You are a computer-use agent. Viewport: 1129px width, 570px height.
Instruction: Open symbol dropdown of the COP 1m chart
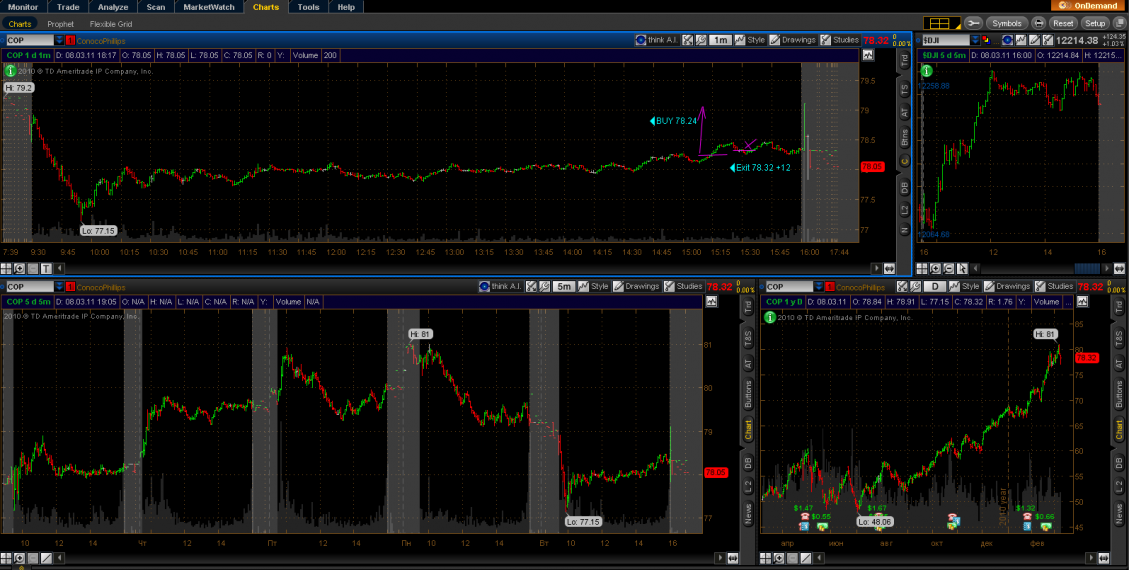coord(59,40)
